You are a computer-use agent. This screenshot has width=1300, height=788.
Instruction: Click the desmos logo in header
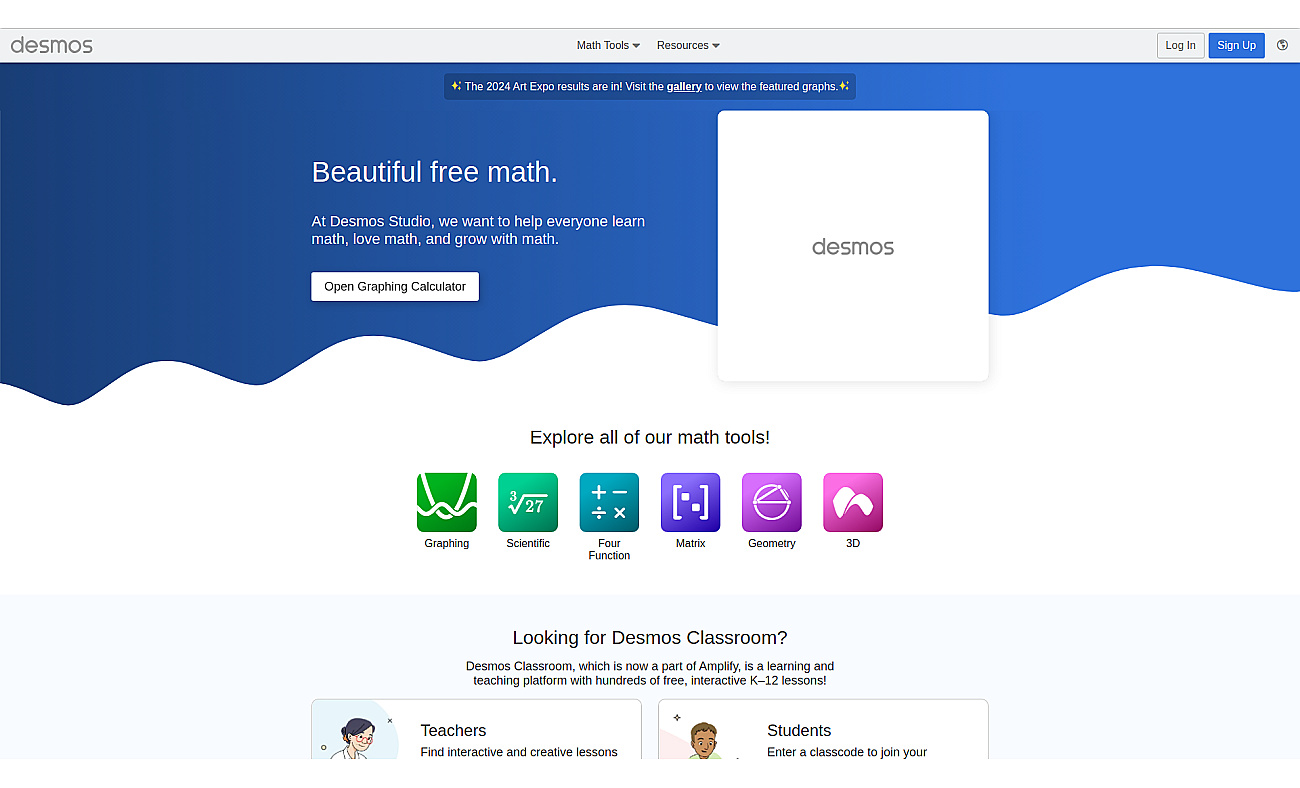tap(52, 45)
